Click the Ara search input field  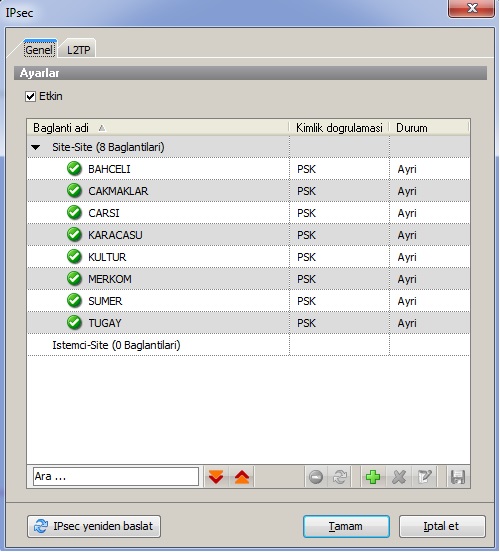pyautogui.click(x=116, y=477)
